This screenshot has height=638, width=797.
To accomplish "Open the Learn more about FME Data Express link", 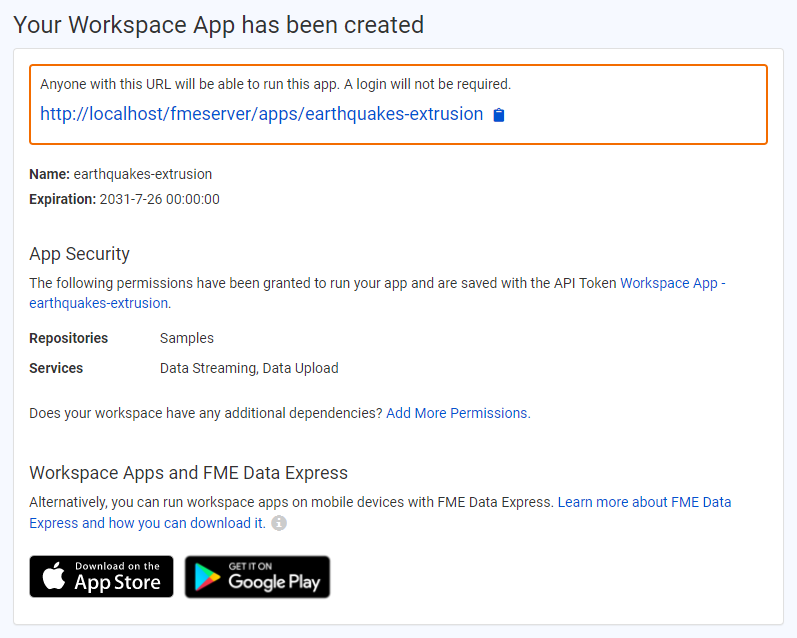I will pos(644,502).
